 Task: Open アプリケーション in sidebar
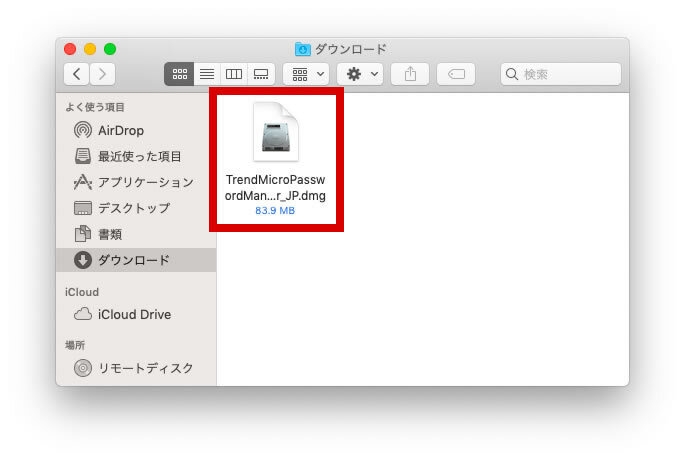pyautogui.click(x=134, y=182)
